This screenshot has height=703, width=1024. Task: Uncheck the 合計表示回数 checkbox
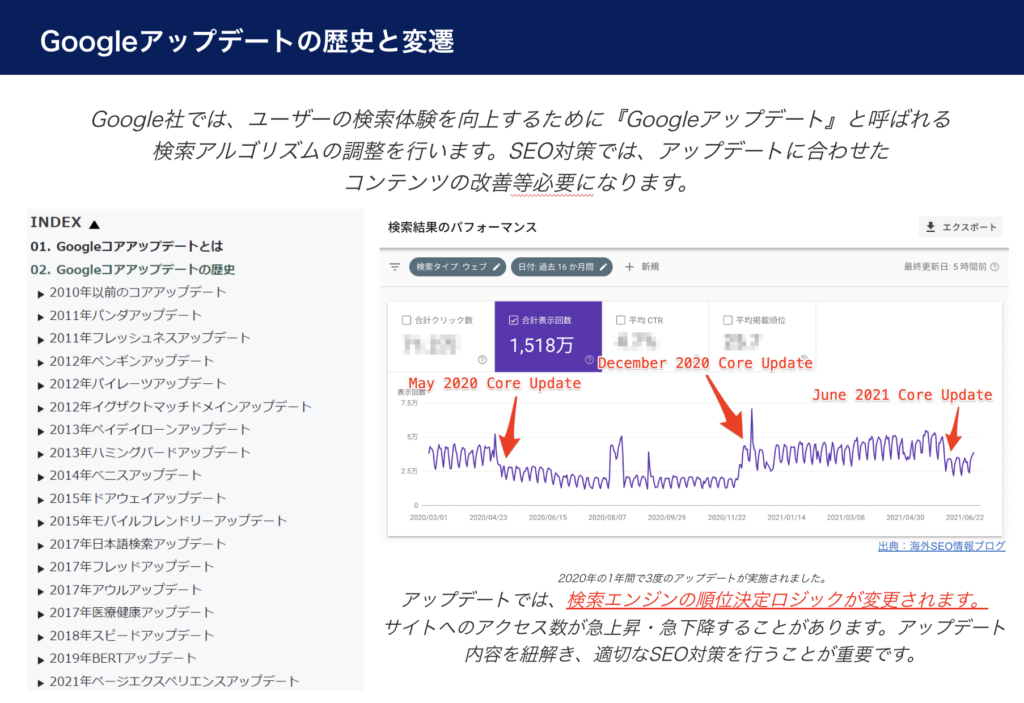click(x=513, y=320)
